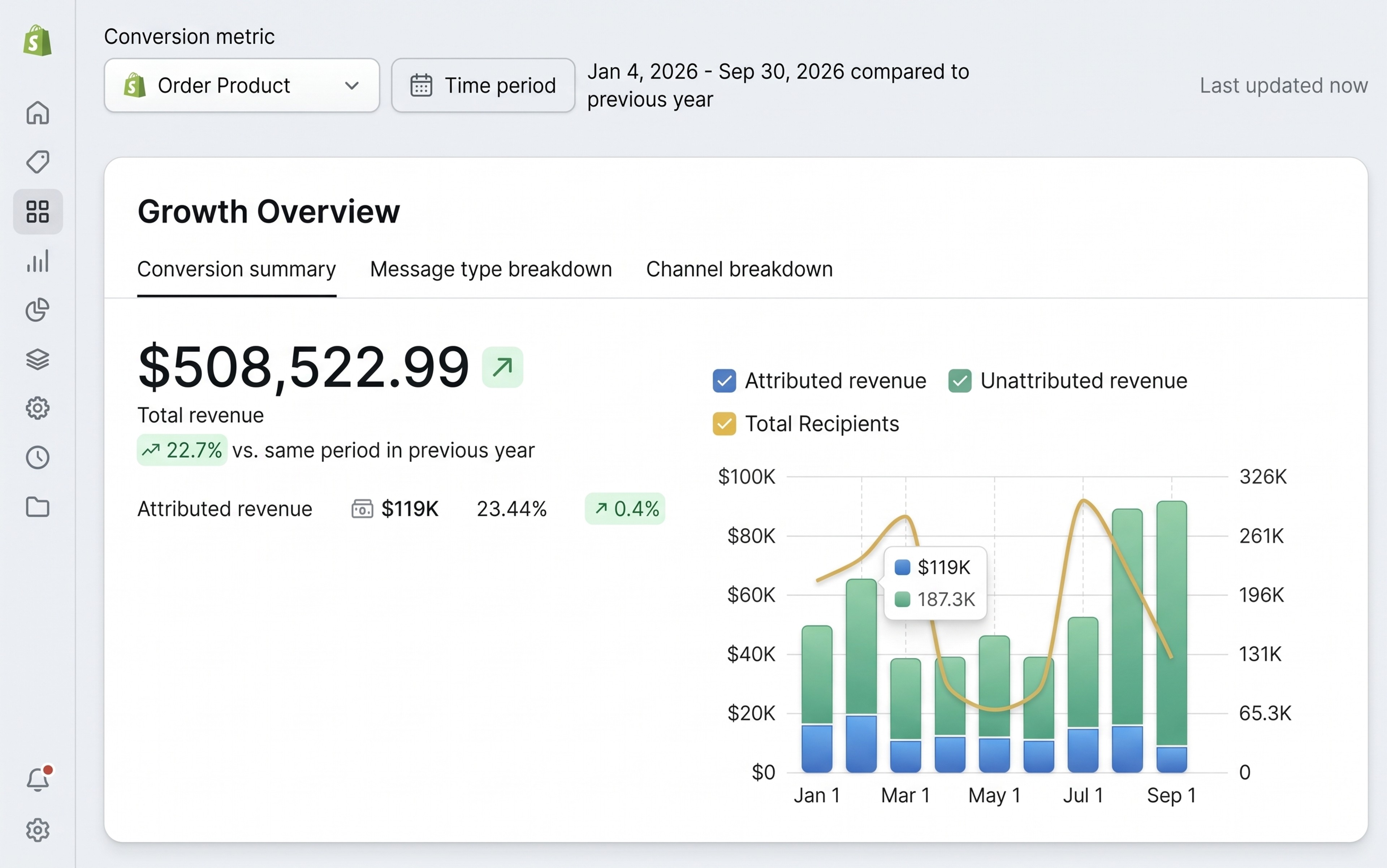Open notifications bell icon
This screenshot has height=868, width=1387.
[x=38, y=779]
